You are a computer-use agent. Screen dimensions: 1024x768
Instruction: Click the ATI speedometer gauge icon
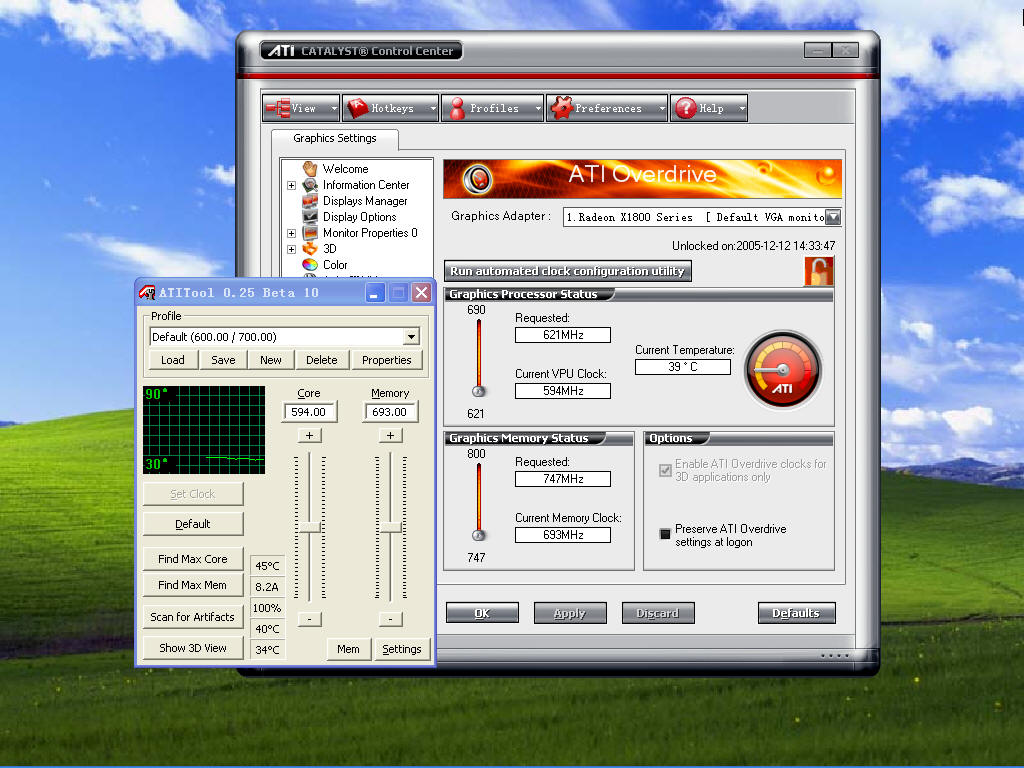[782, 370]
